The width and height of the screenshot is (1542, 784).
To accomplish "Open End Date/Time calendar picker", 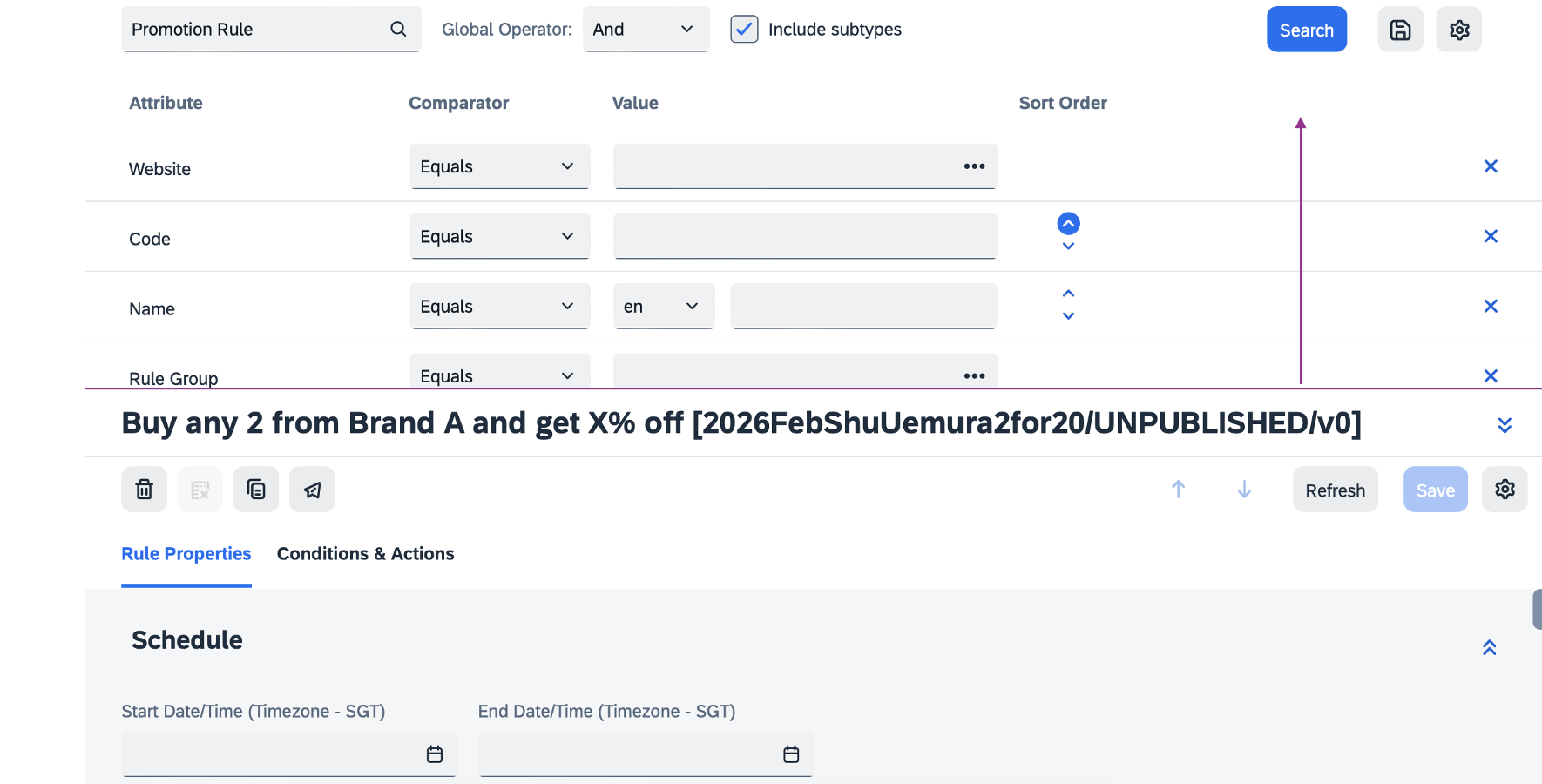I will [x=791, y=754].
